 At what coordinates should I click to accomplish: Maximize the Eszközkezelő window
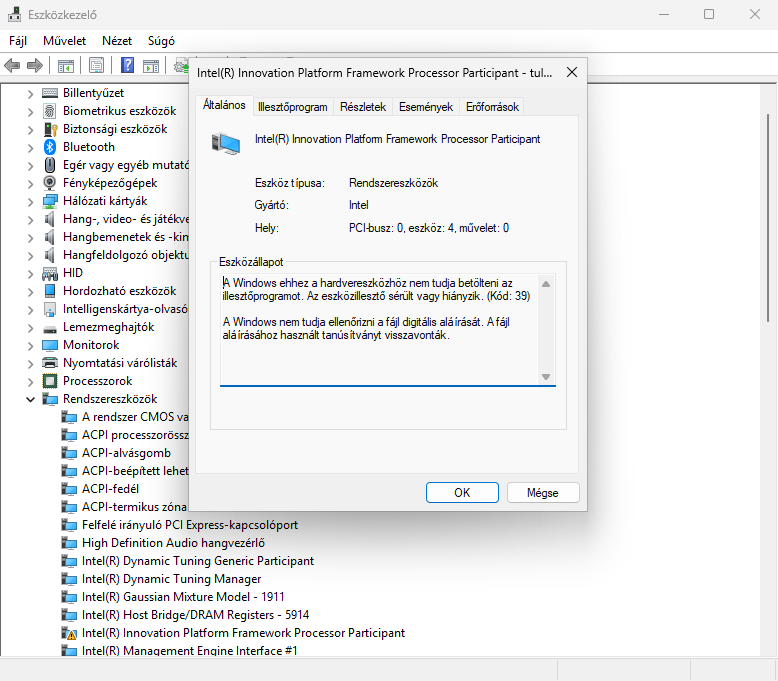(x=709, y=14)
